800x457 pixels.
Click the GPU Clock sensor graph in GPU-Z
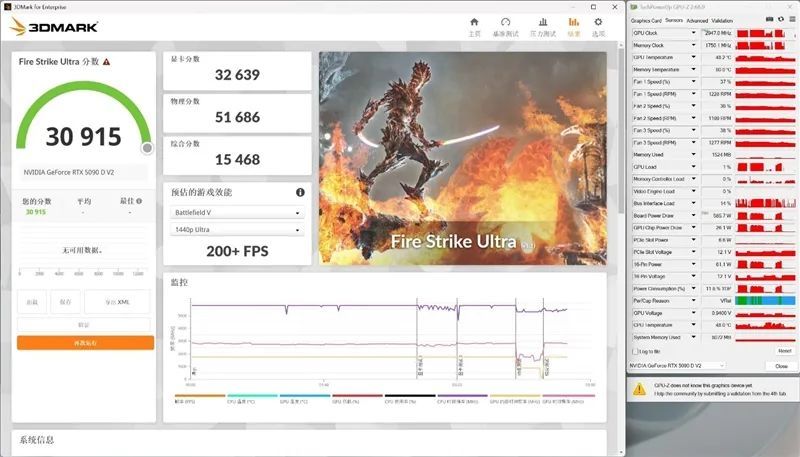click(765, 33)
